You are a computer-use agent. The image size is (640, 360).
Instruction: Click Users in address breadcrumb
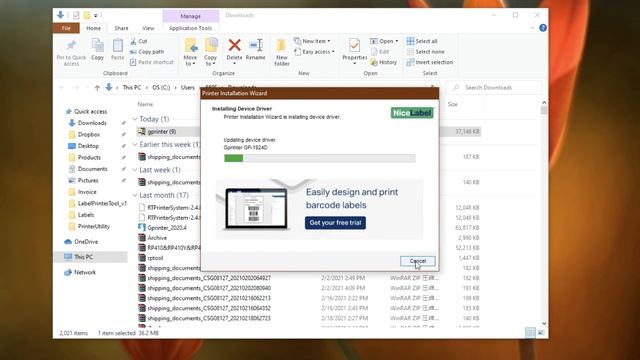coord(188,88)
